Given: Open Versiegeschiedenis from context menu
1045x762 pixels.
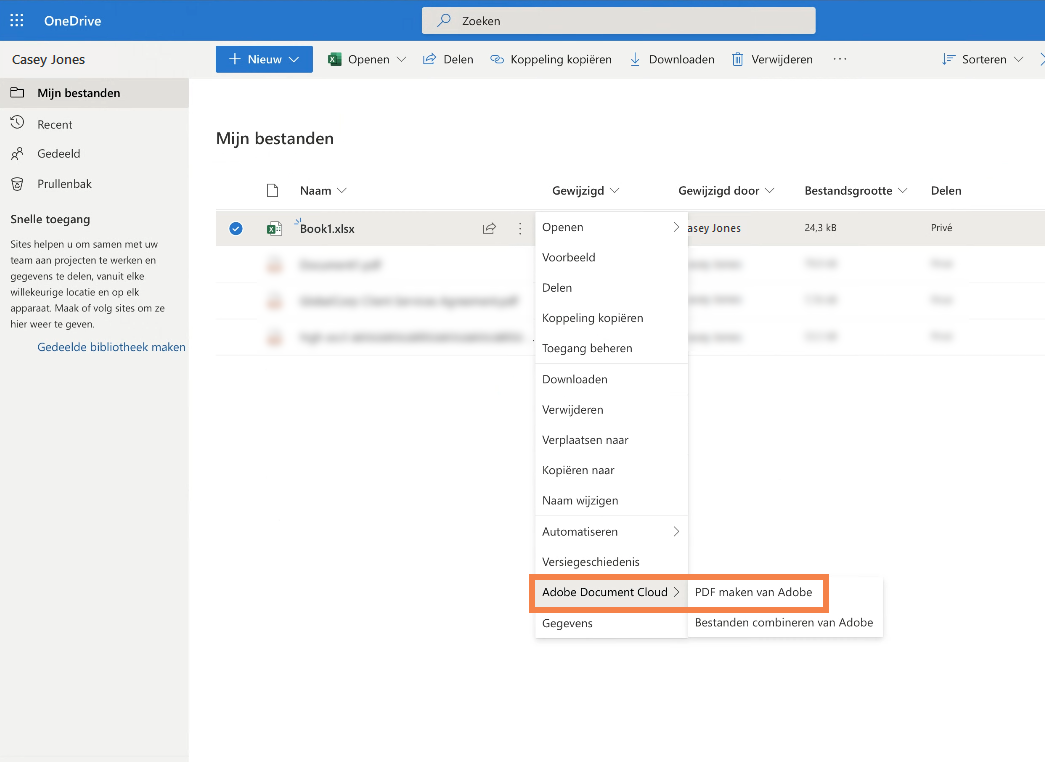Looking at the screenshot, I should click(x=611, y=562).
